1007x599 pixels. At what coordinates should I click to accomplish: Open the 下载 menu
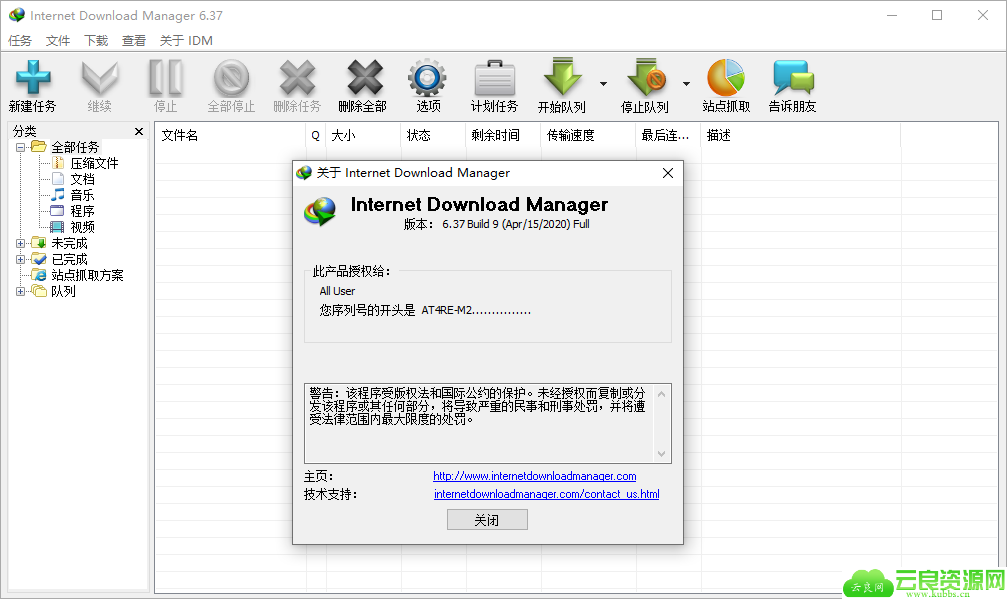[96, 40]
